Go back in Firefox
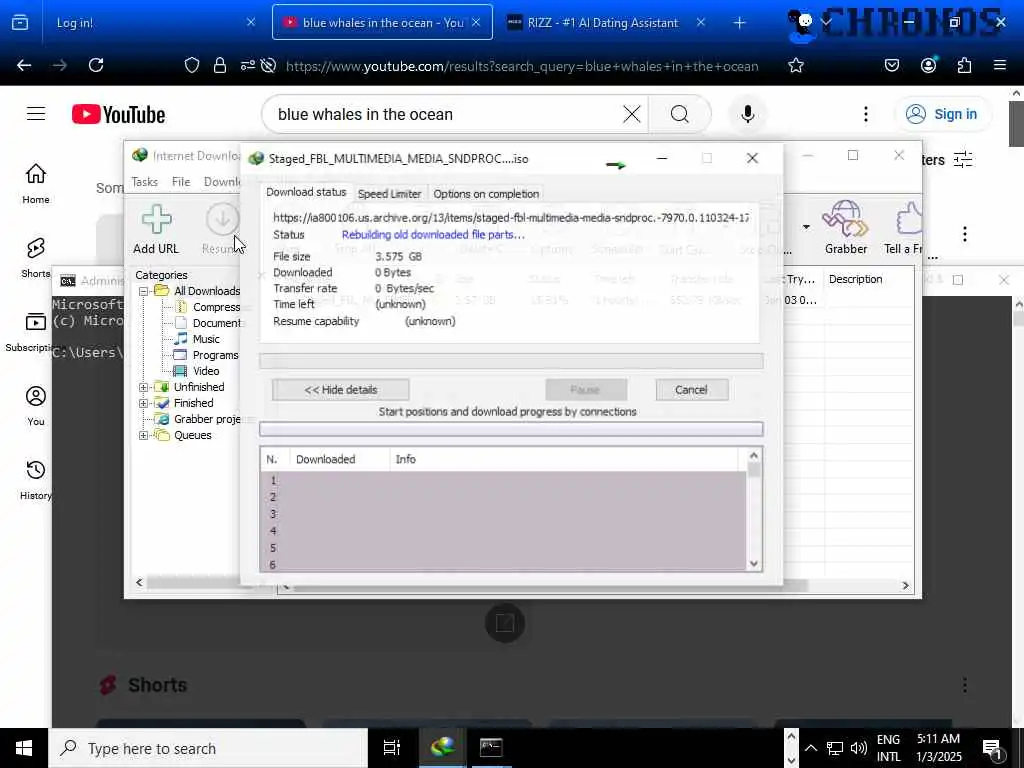This screenshot has height=768, width=1024. [x=24, y=65]
